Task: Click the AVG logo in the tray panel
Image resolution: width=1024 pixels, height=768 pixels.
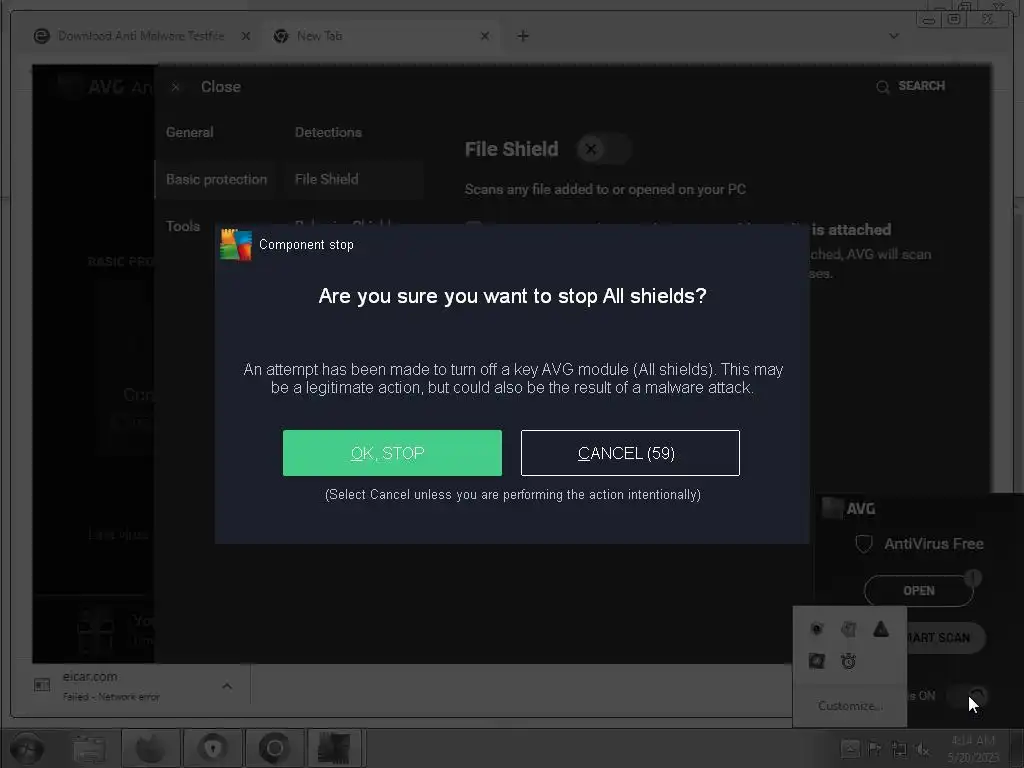Action: (x=849, y=508)
